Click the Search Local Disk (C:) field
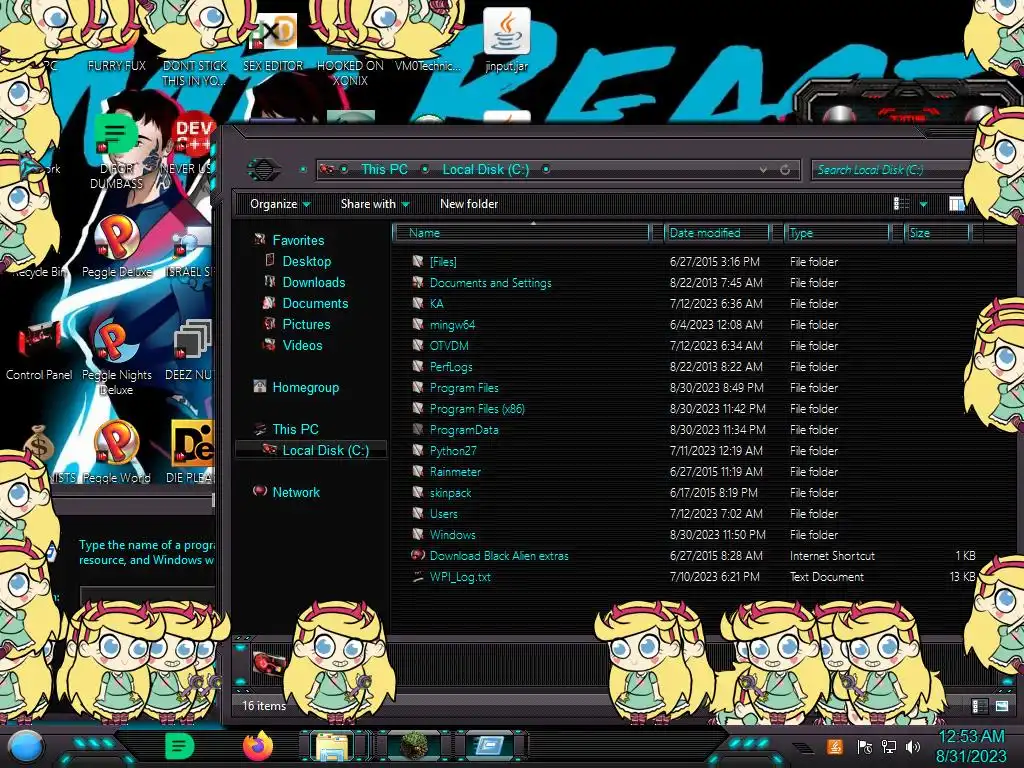The width and height of the screenshot is (1024, 768). pos(891,170)
